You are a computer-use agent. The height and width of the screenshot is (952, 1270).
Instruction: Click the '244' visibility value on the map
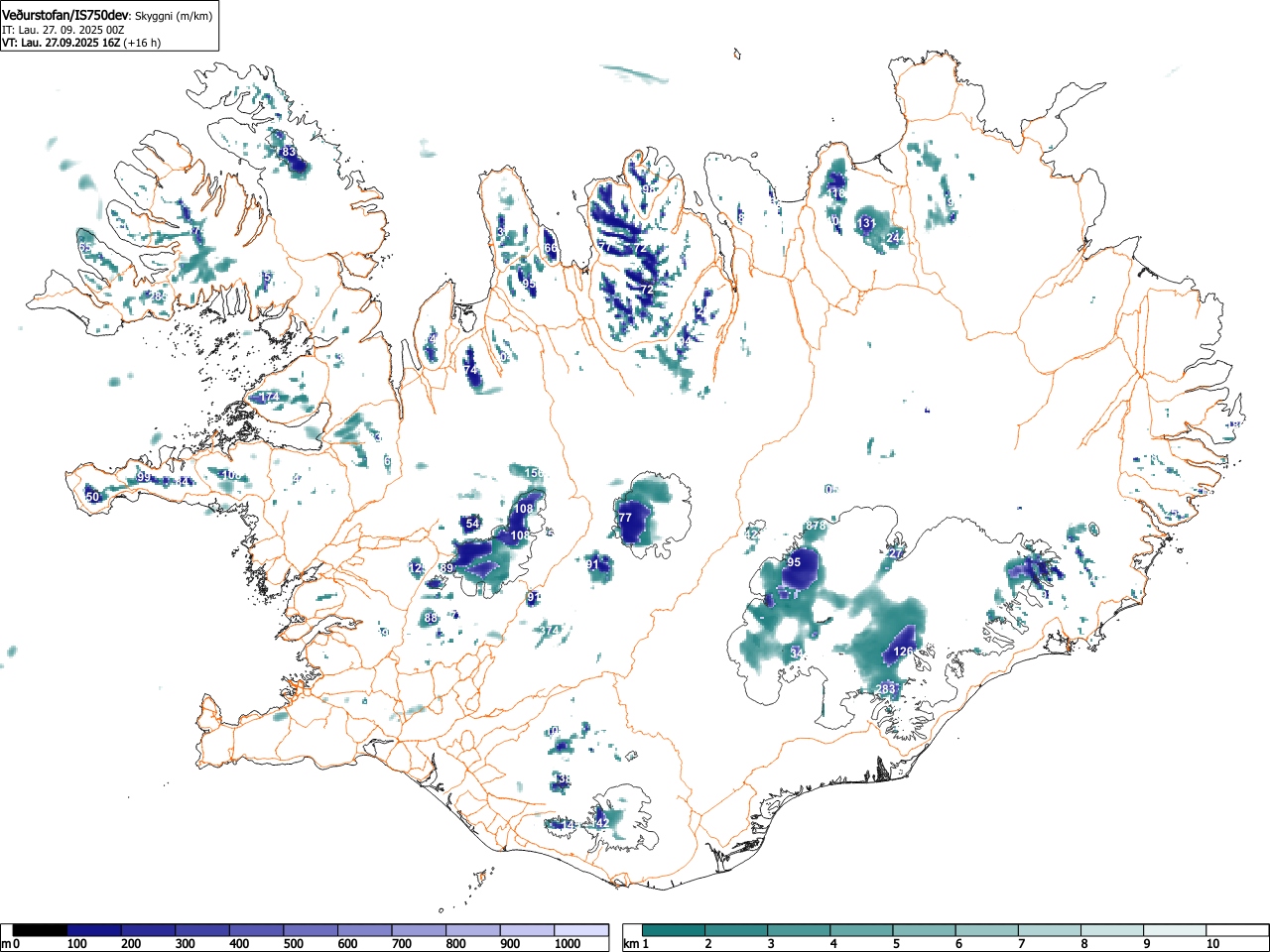pyautogui.click(x=895, y=238)
